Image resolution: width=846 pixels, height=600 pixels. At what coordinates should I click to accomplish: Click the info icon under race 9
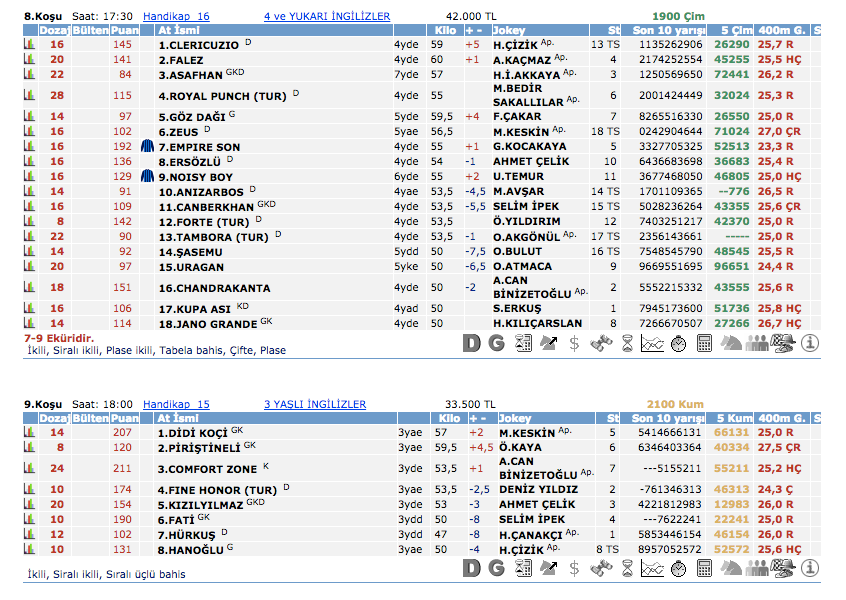pos(809,568)
